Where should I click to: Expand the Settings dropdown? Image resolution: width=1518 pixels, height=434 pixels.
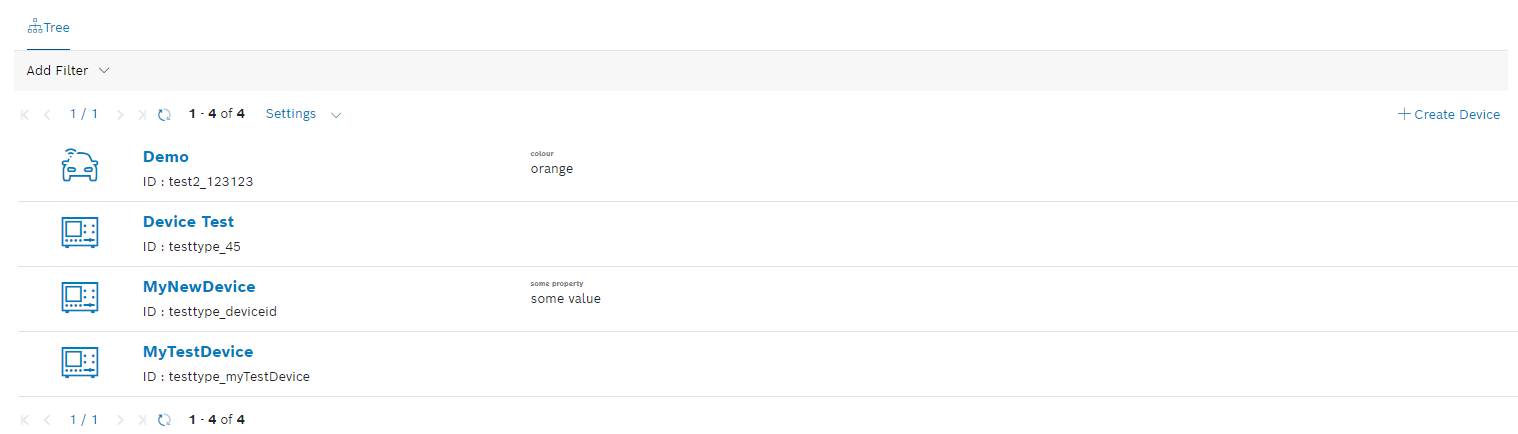click(303, 114)
